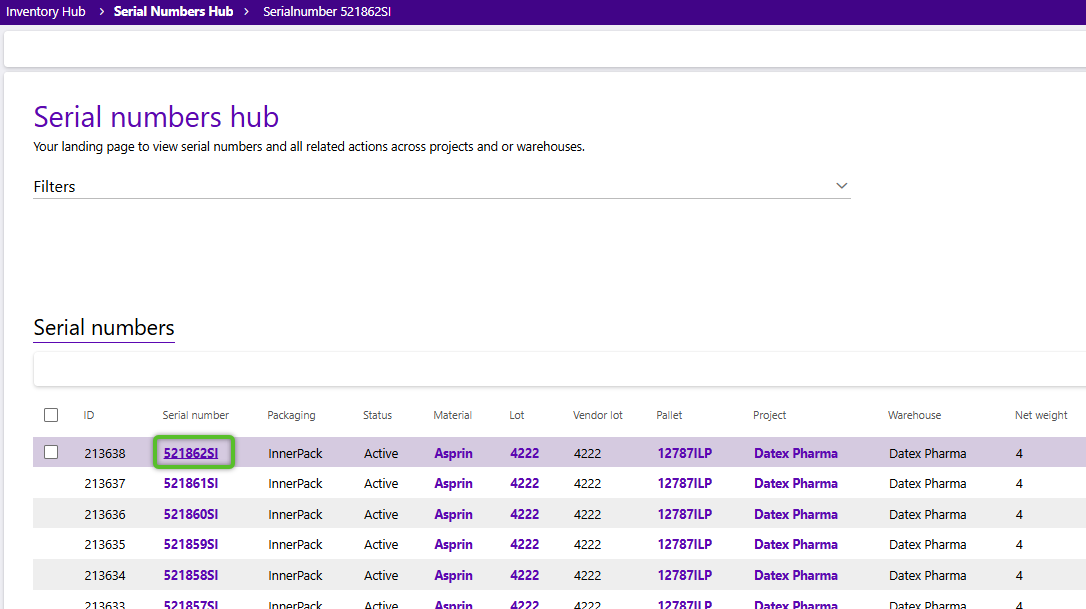Expand the Filters section chevron
This screenshot has height=609, width=1086.
[x=841, y=186]
